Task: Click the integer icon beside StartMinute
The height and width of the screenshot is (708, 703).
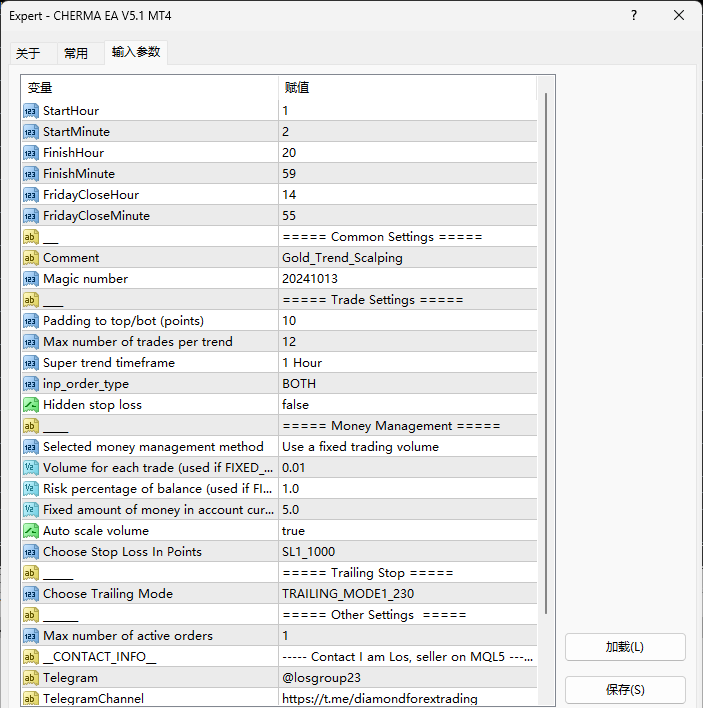Action: tap(30, 132)
